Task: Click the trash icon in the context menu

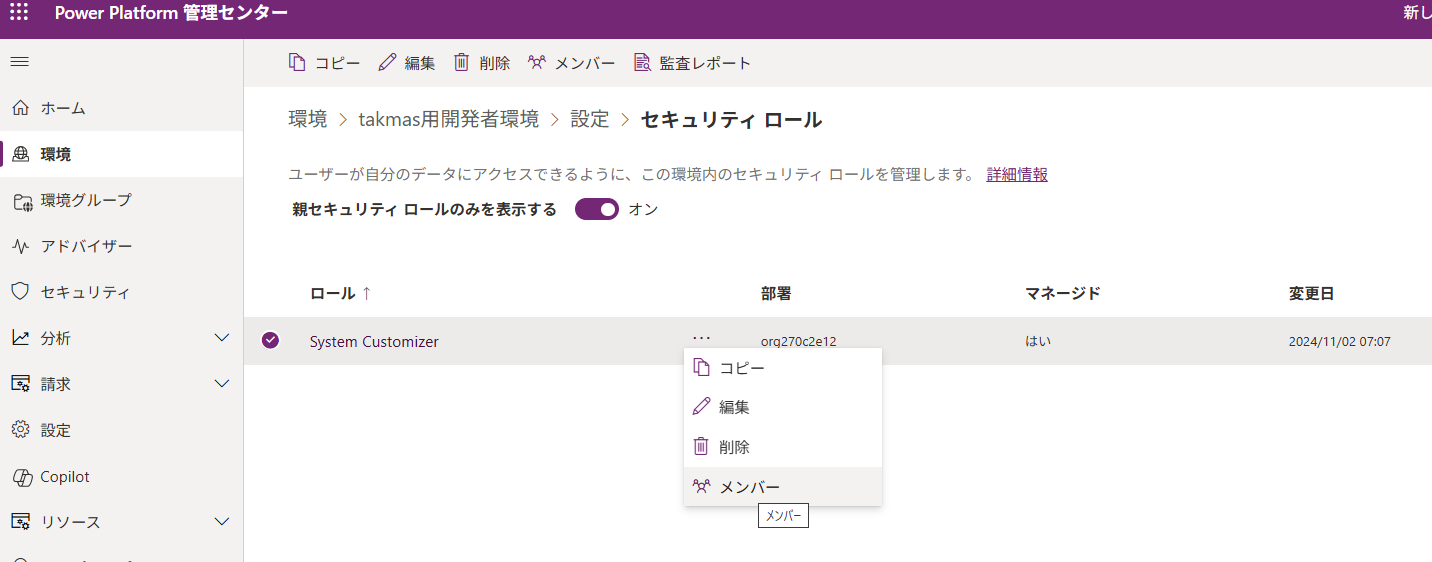Action: tap(701, 447)
